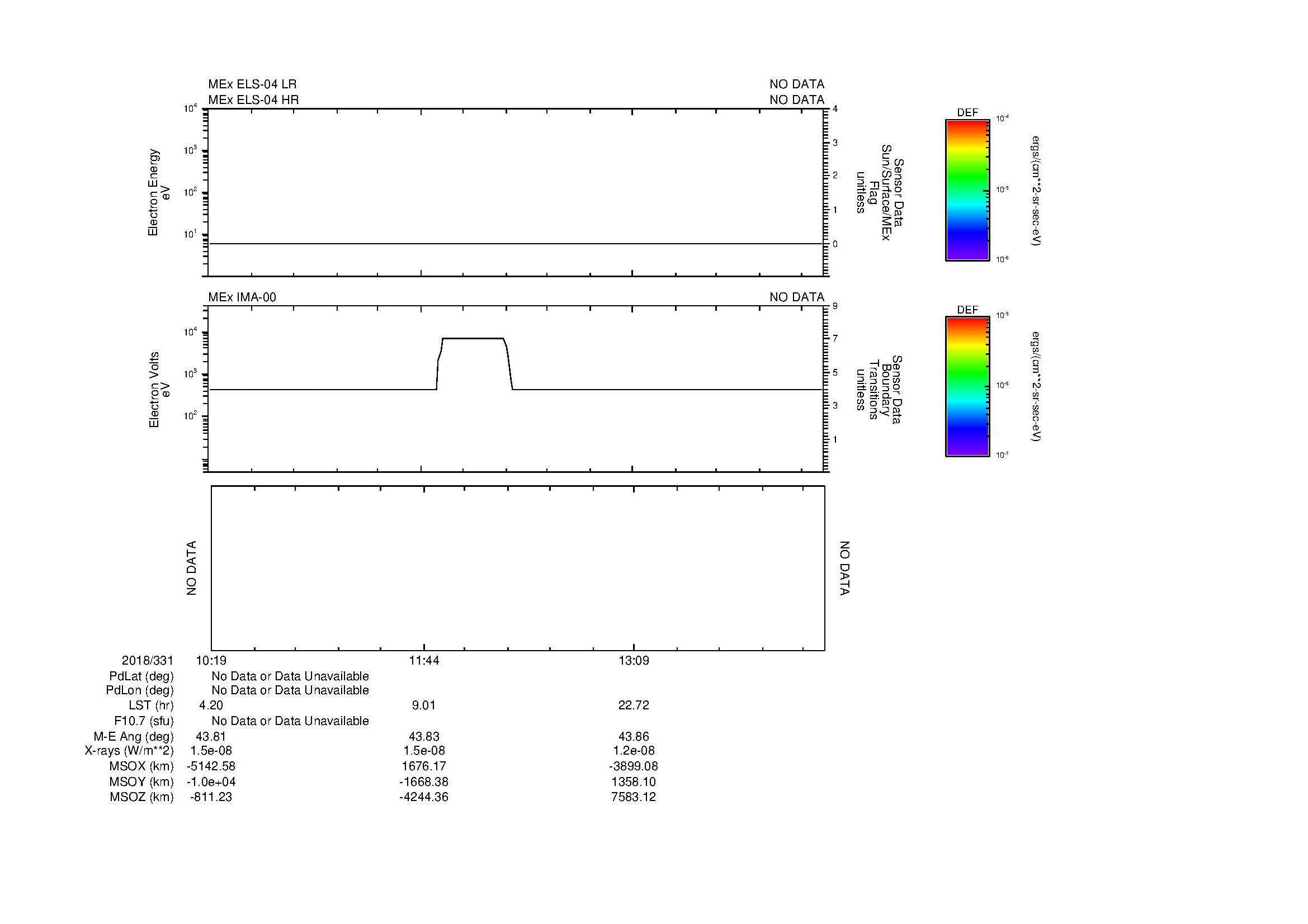Click the LST (hr) row label
This screenshot has width=1308, height=924.
151,705
